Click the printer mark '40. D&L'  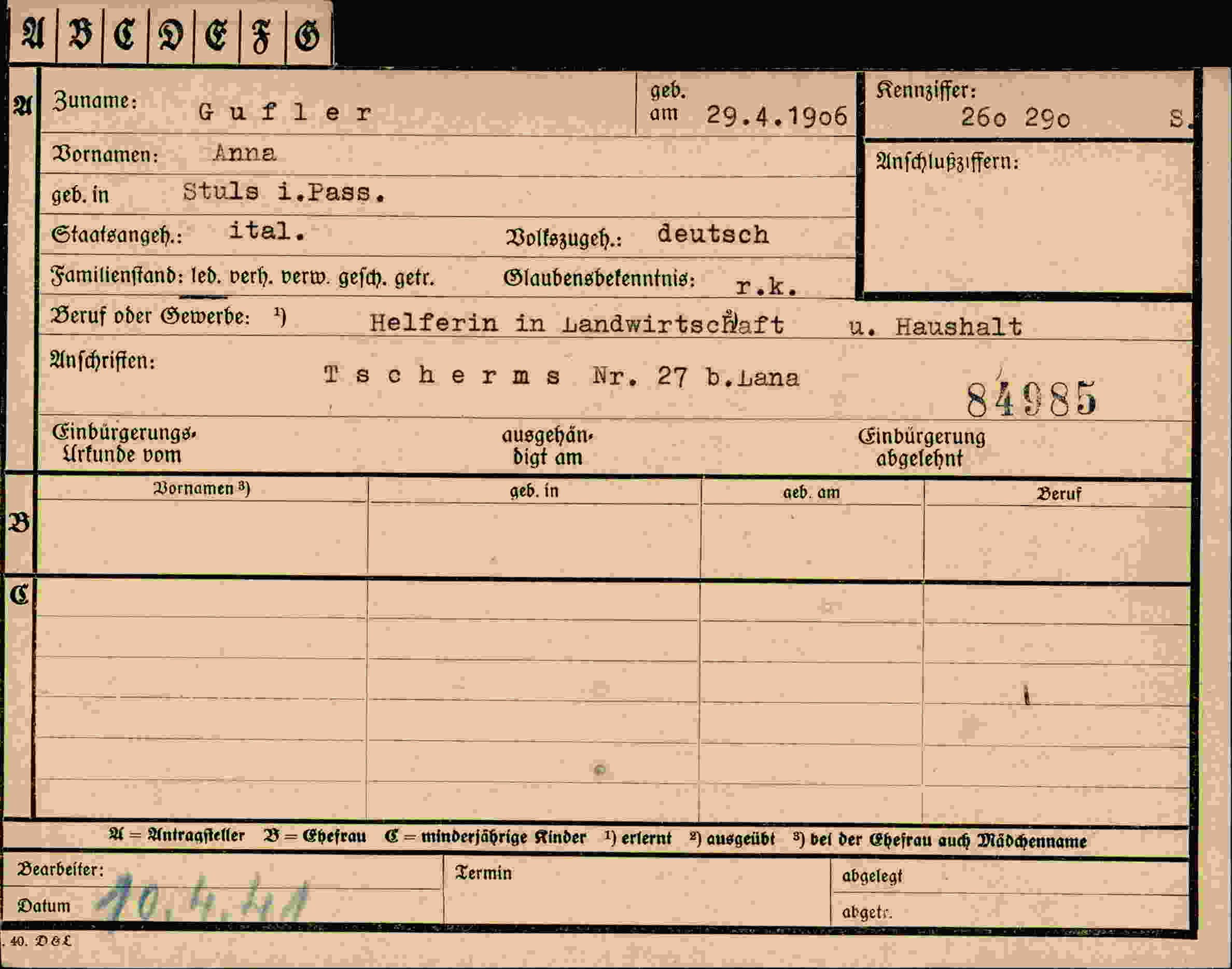(x=41, y=941)
